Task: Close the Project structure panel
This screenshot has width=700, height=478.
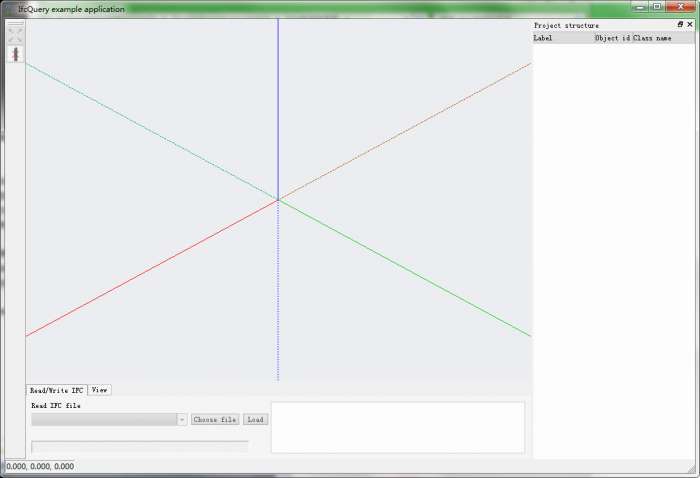Action: 690,25
